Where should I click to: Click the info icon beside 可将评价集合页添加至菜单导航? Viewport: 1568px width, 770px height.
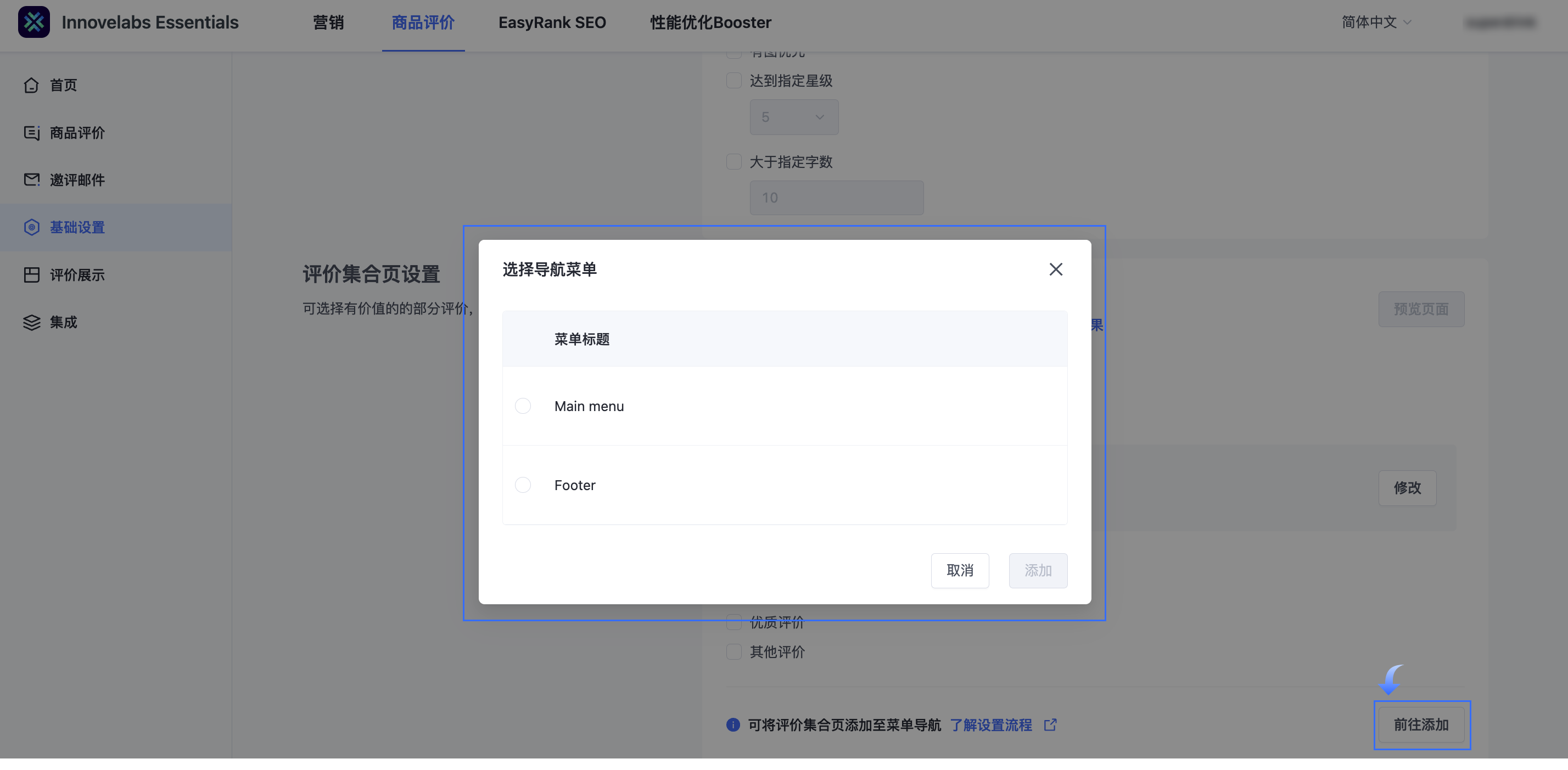click(733, 726)
